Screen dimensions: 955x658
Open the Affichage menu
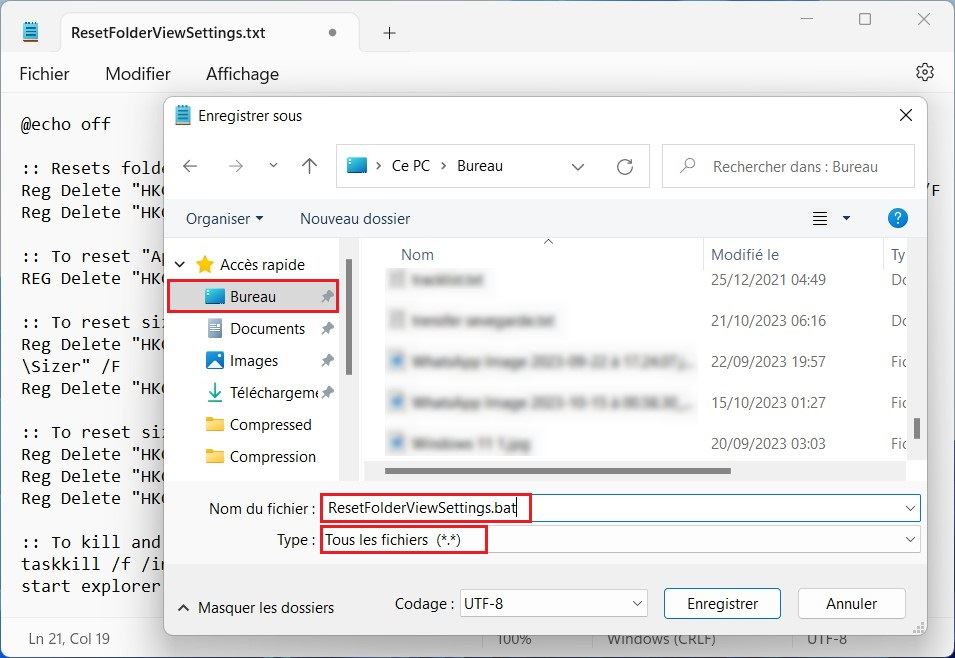242,74
